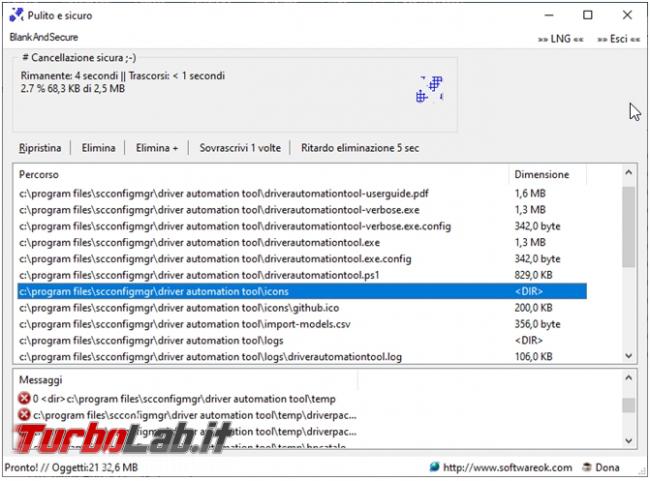Open the BlankAndSecure menu
The width and height of the screenshot is (650, 481).
click(x=44, y=37)
